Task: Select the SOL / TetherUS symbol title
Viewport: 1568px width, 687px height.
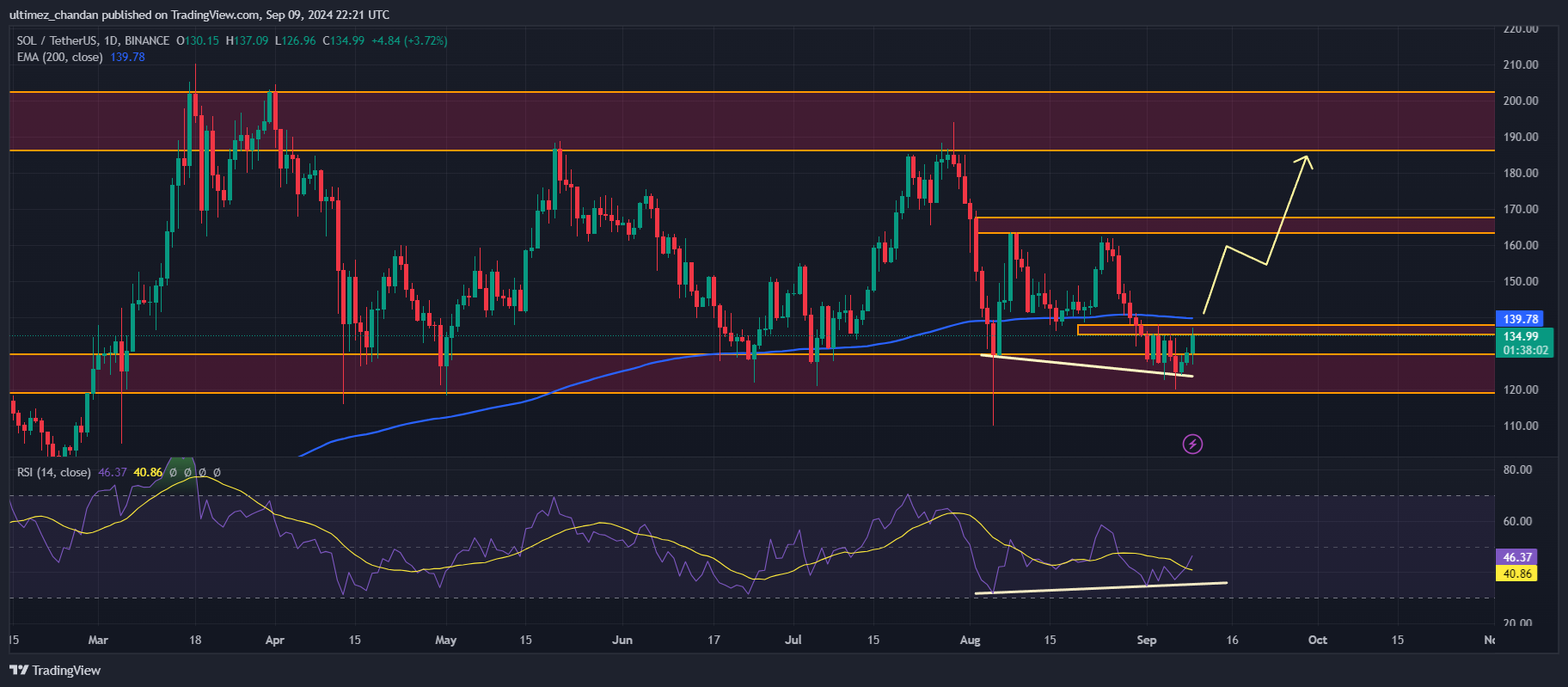Action: tap(57, 40)
